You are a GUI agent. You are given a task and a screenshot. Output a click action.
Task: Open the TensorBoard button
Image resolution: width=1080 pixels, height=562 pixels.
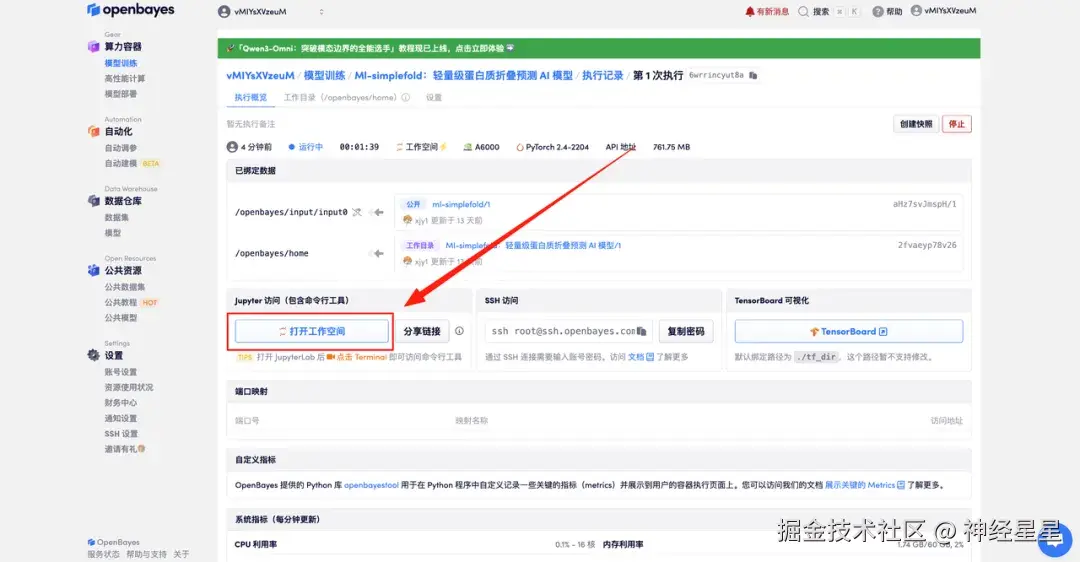[x=849, y=331]
